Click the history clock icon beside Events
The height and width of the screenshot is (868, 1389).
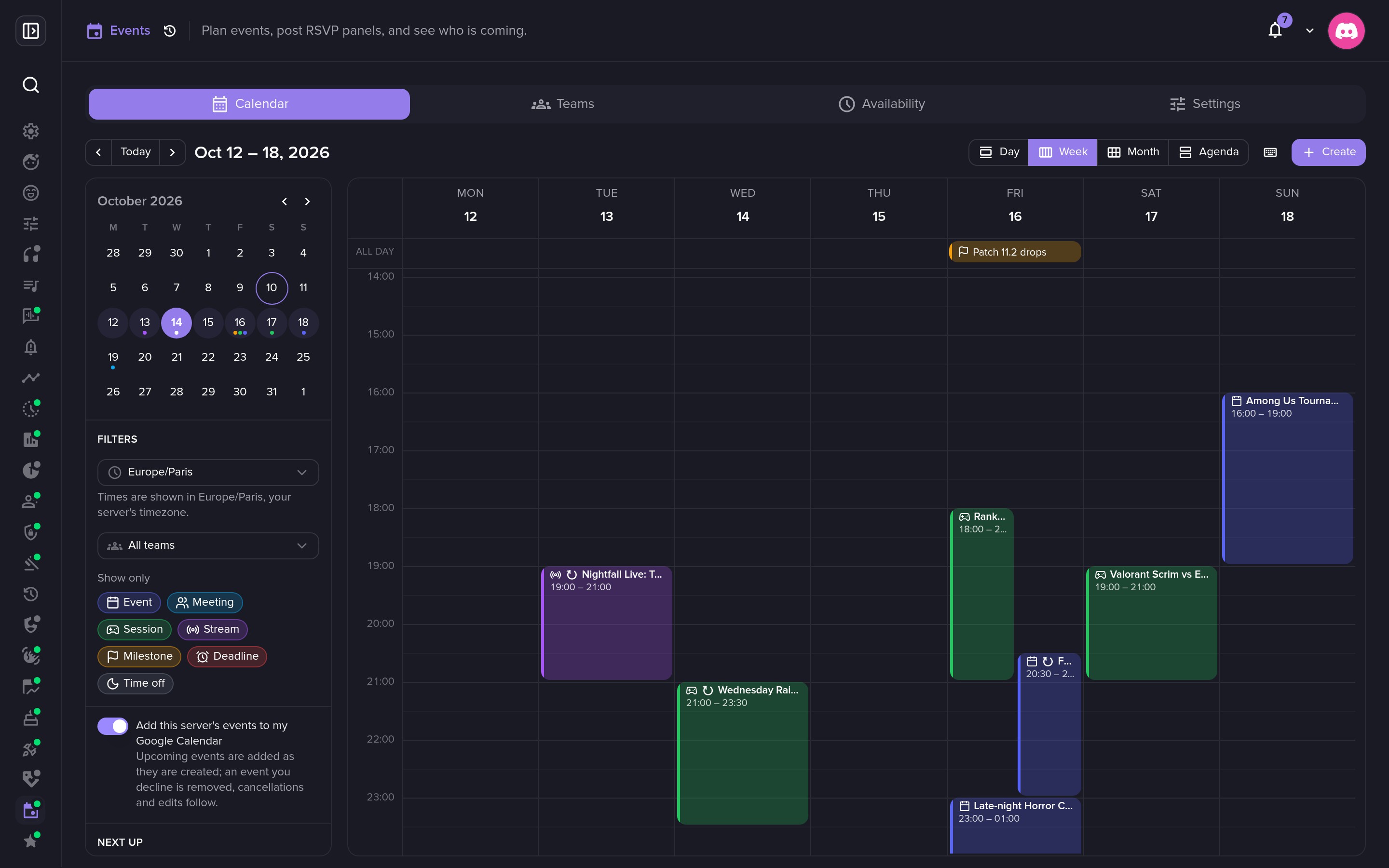(169, 30)
